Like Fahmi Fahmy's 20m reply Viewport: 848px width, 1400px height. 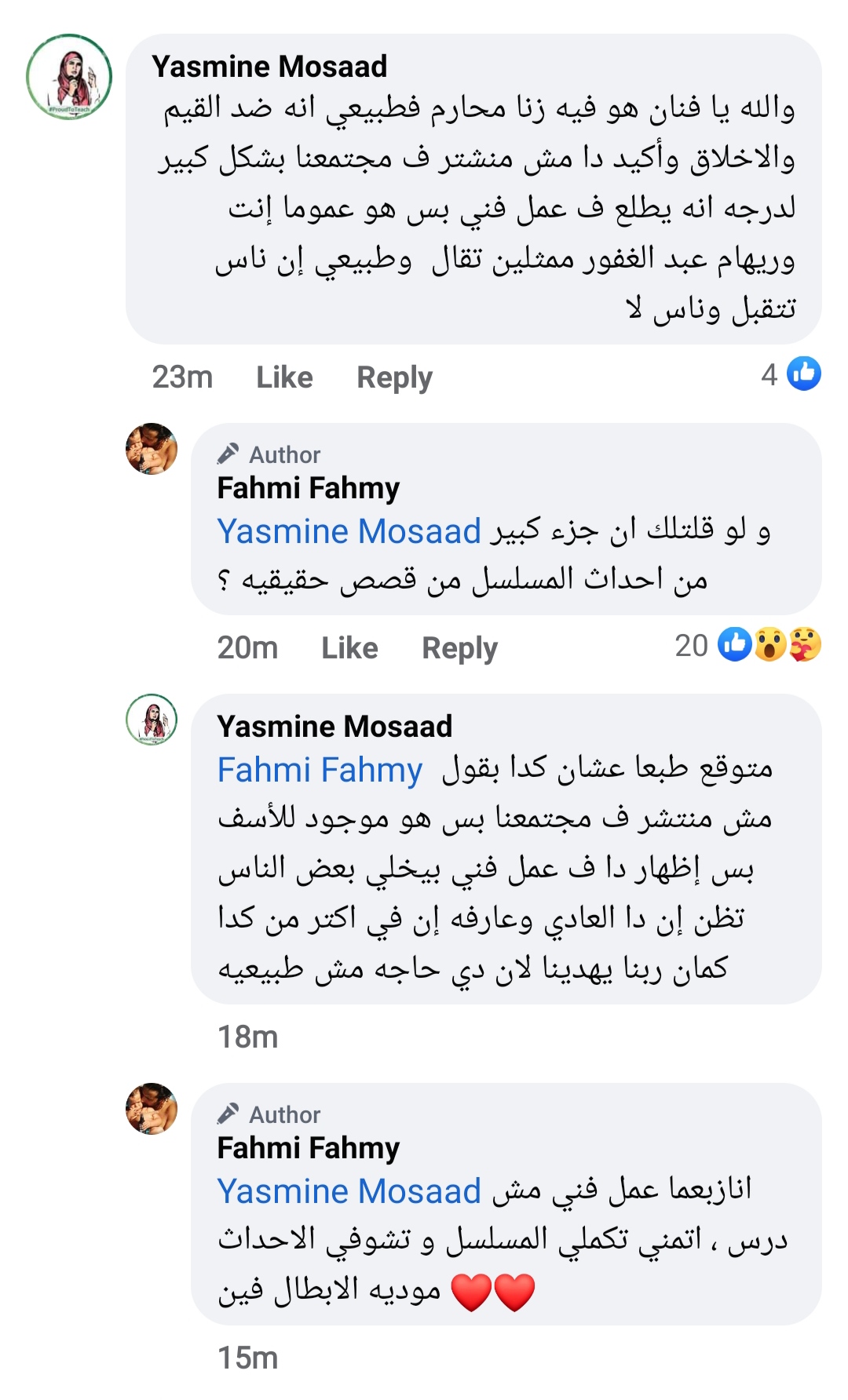point(349,648)
